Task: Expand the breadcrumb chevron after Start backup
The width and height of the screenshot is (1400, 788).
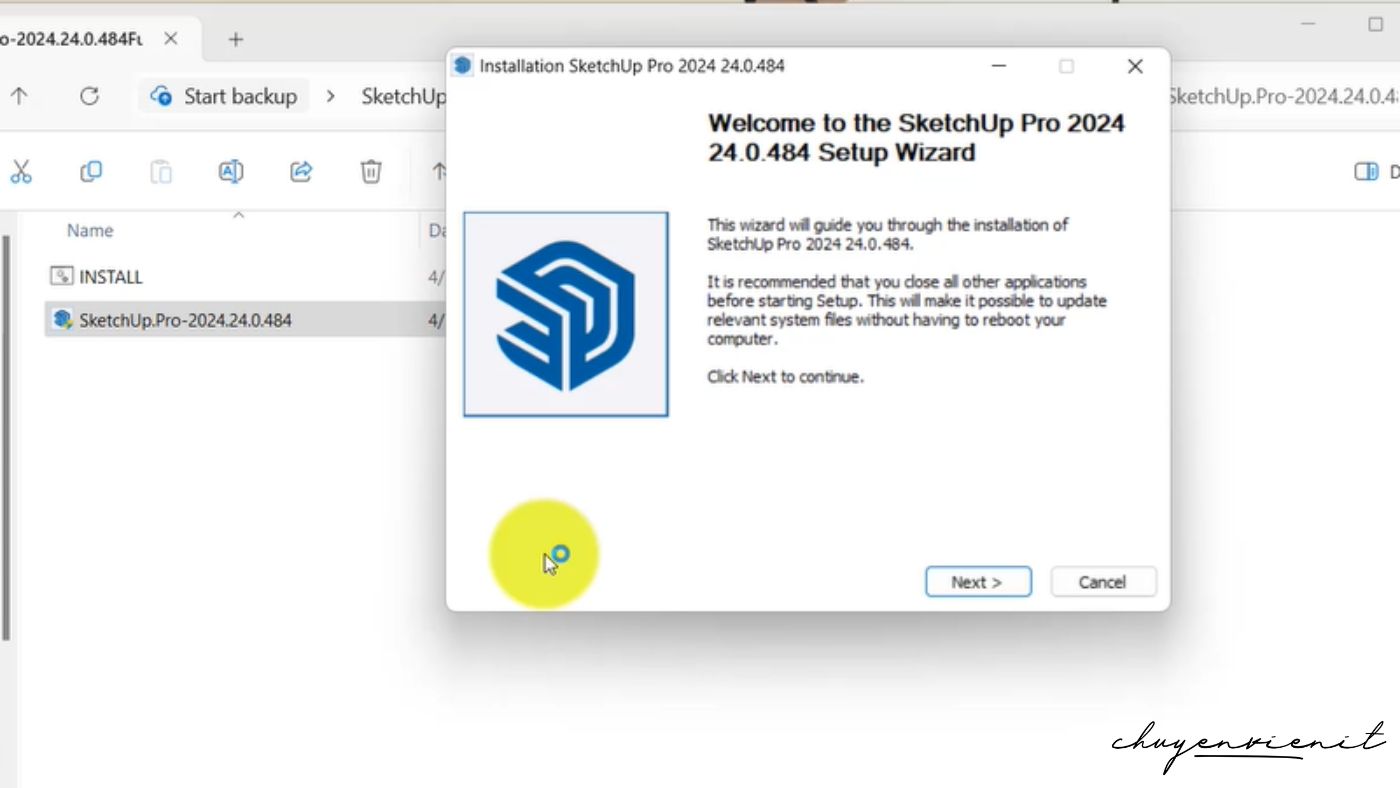Action: 330,96
